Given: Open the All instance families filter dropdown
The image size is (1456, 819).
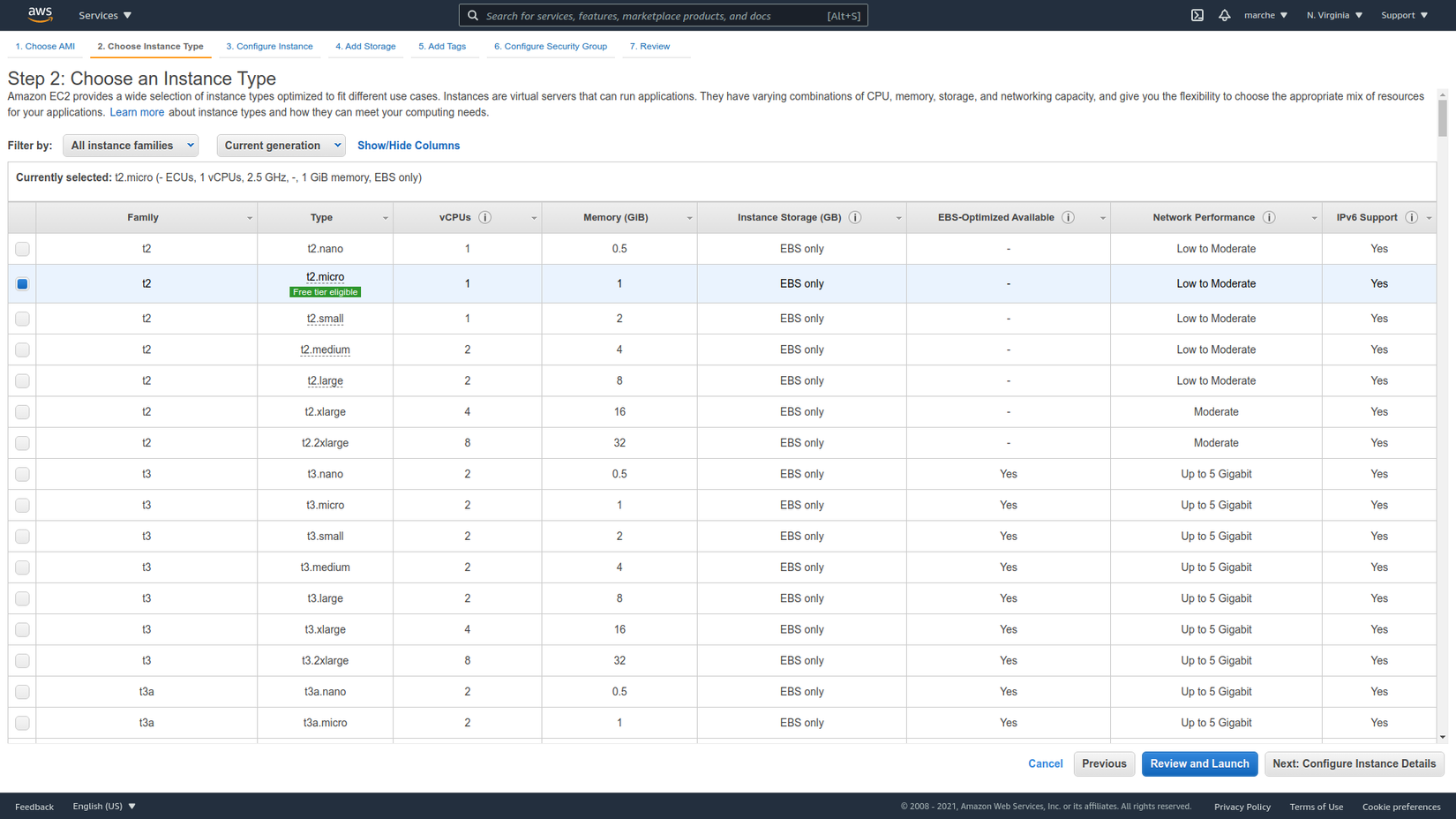Looking at the screenshot, I should coord(131,146).
